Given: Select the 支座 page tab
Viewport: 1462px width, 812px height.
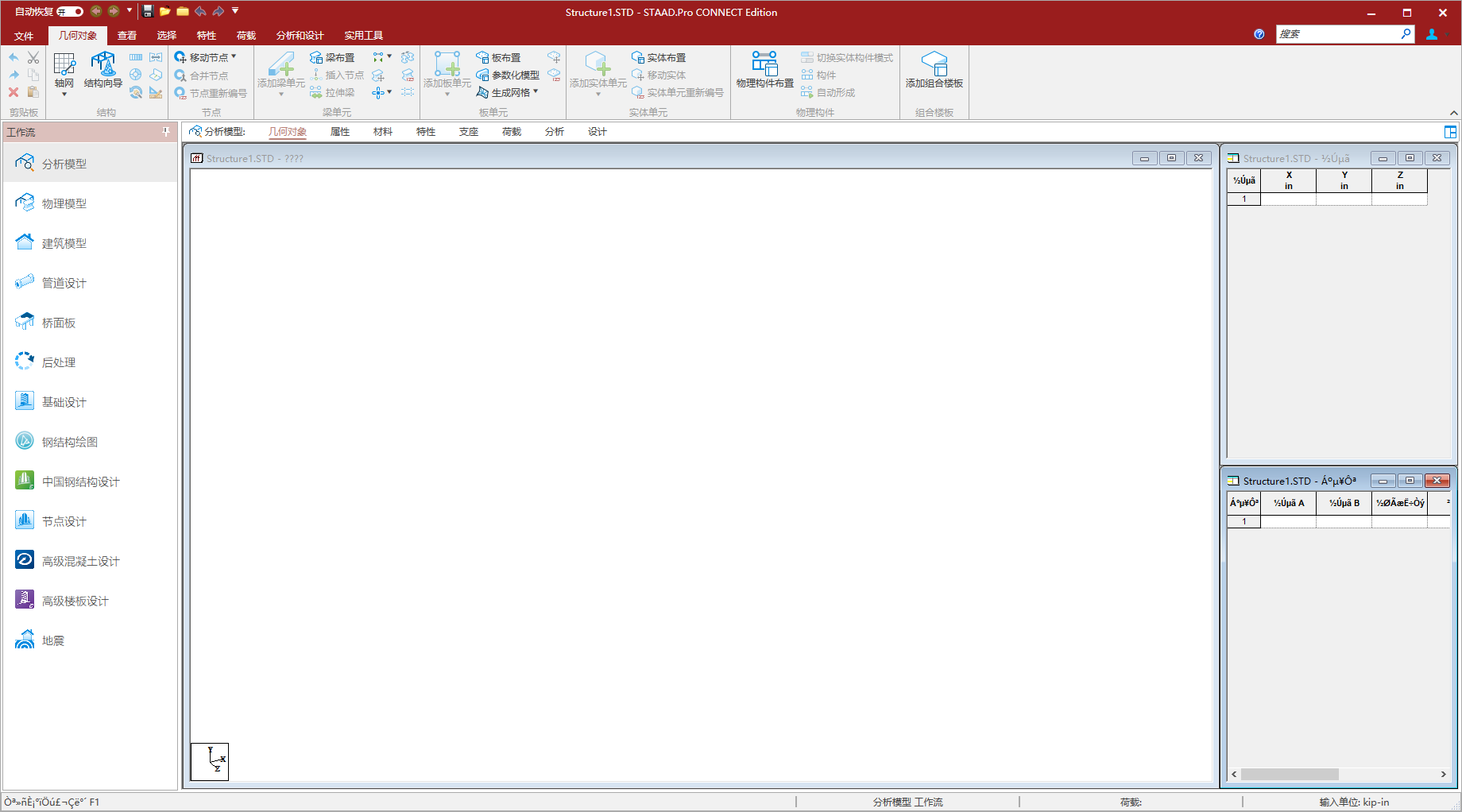Looking at the screenshot, I should tap(469, 132).
